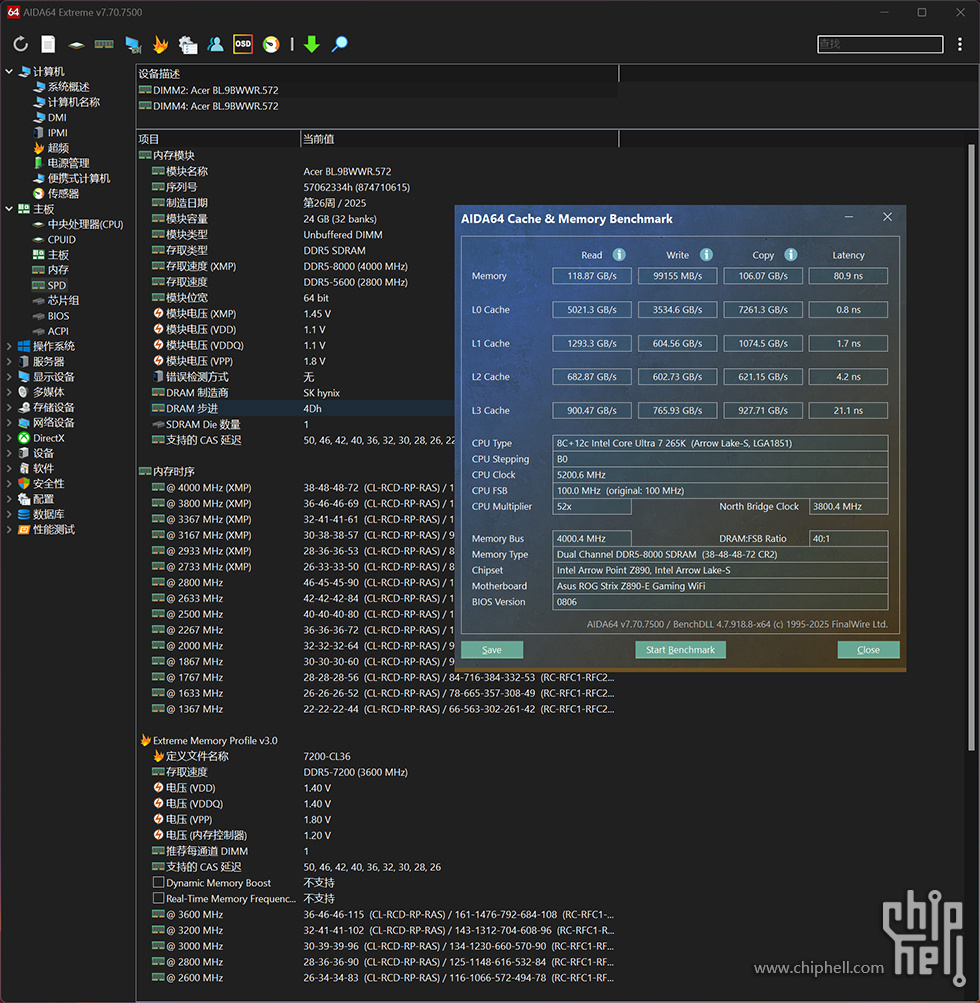The height and width of the screenshot is (1003, 980).
Task: Click the Refresh toolbar icon
Action: [20, 44]
